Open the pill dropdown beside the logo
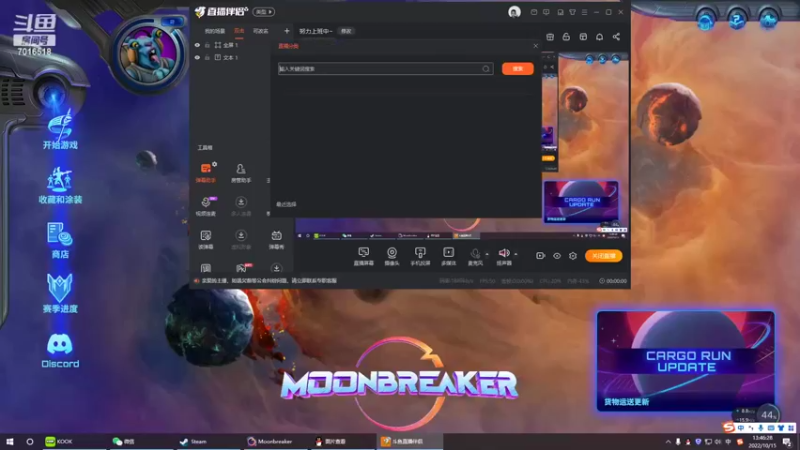 [264, 12]
